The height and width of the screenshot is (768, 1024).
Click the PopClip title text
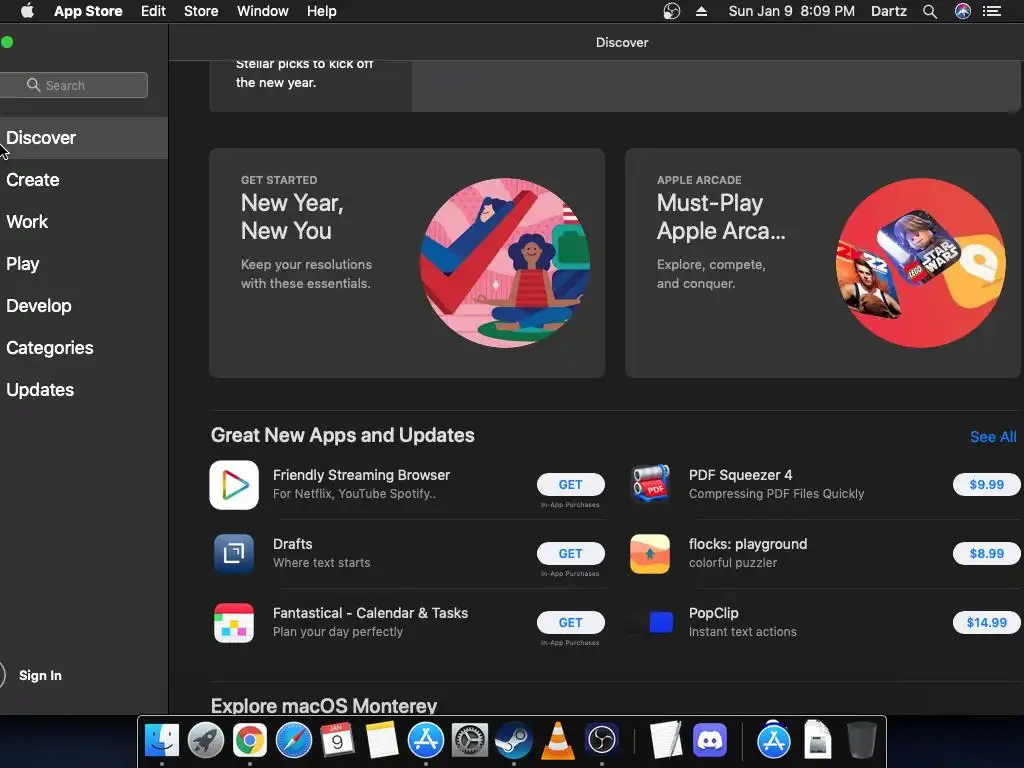click(x=713, y=613)
